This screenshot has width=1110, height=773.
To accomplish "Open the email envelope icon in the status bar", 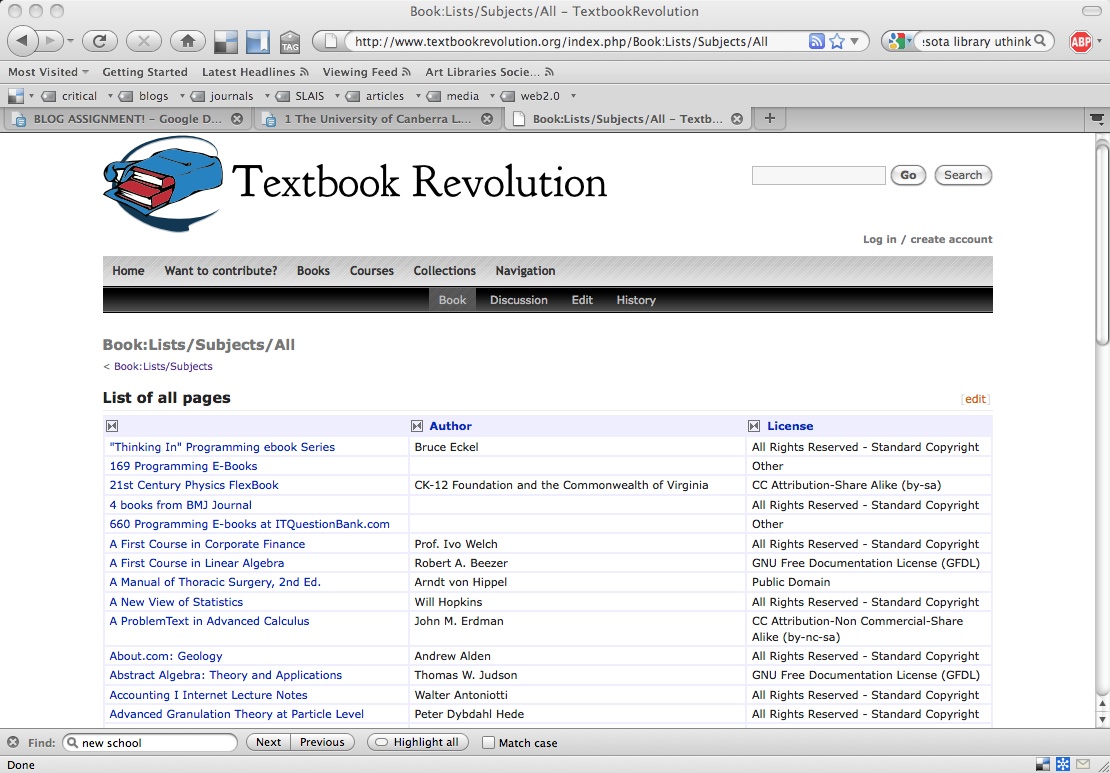I will [1082, 763].
